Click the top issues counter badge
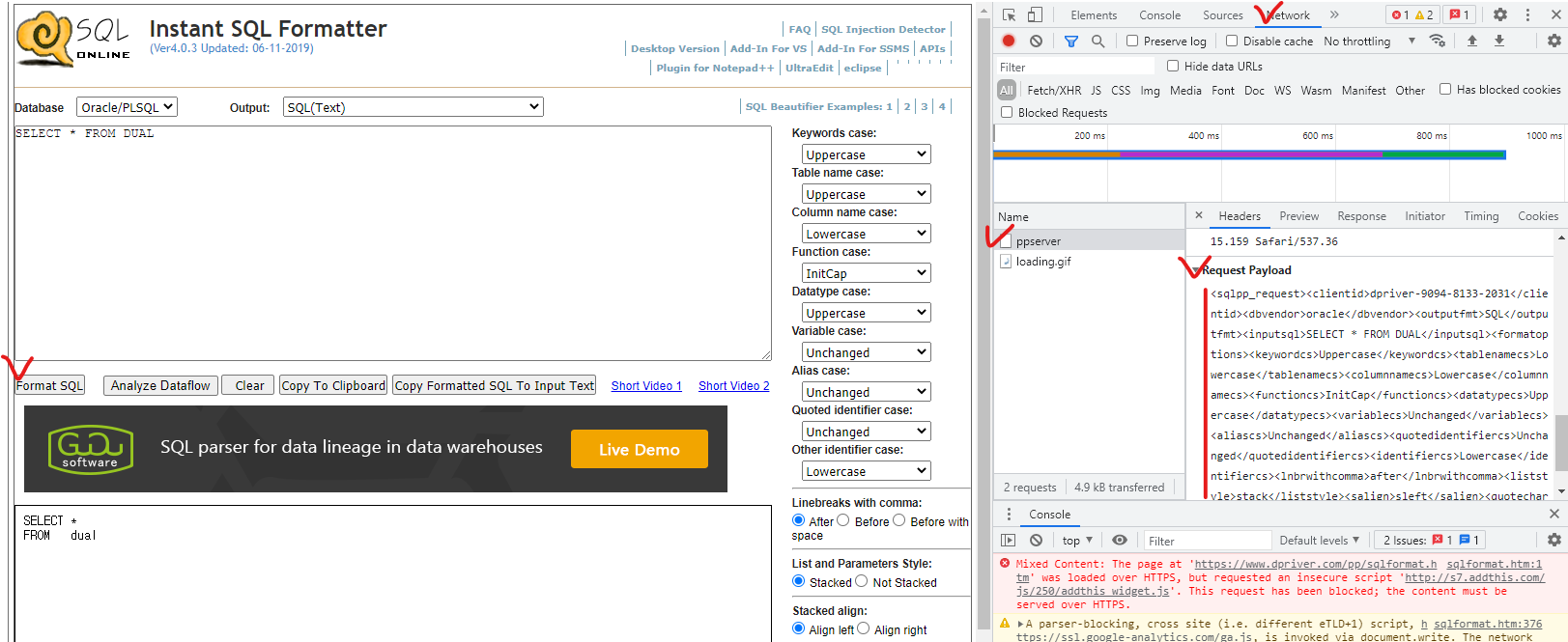Screen dimensions: 1568x642 [1459, 14]
